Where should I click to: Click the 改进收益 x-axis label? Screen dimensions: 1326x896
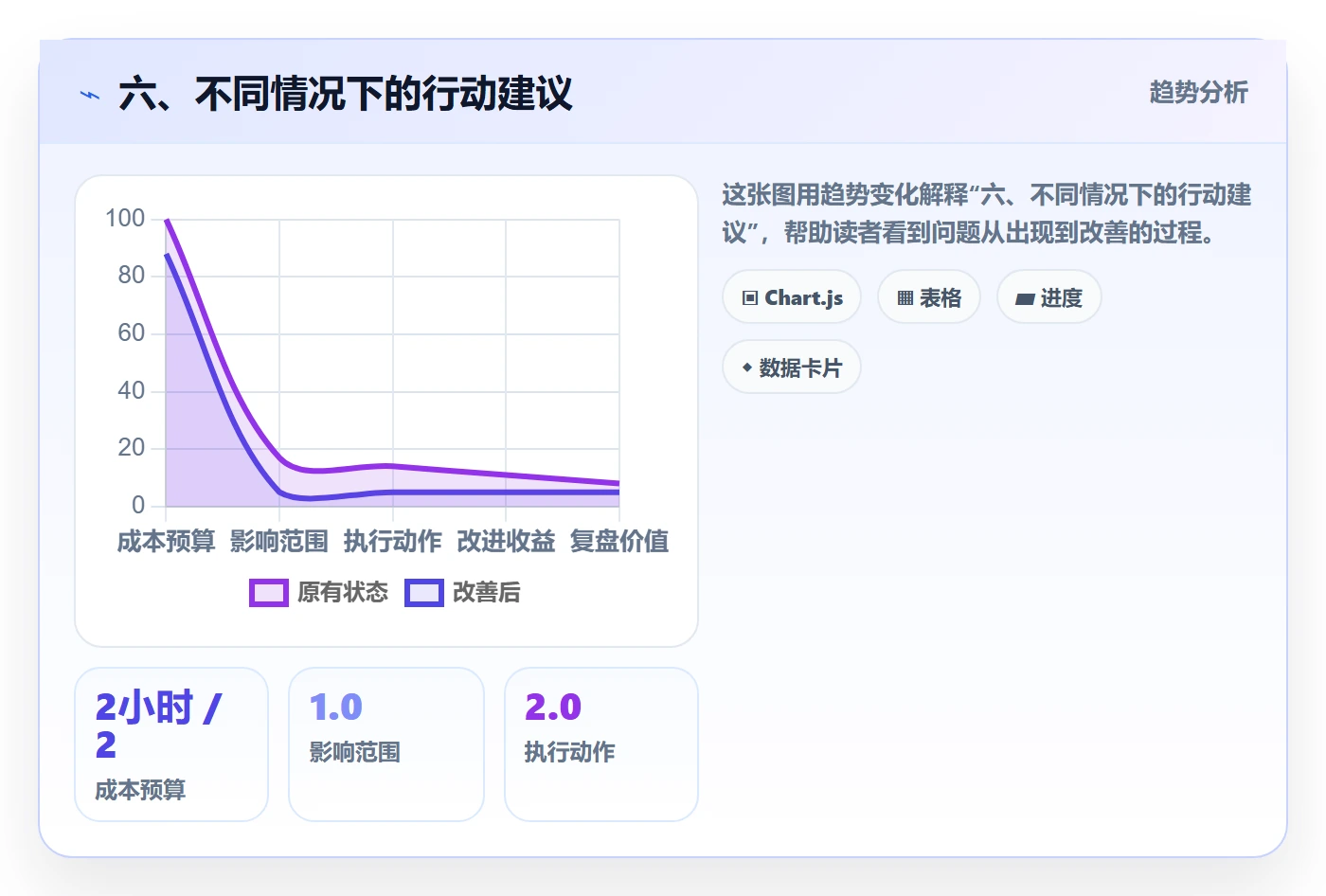point(506,542)
